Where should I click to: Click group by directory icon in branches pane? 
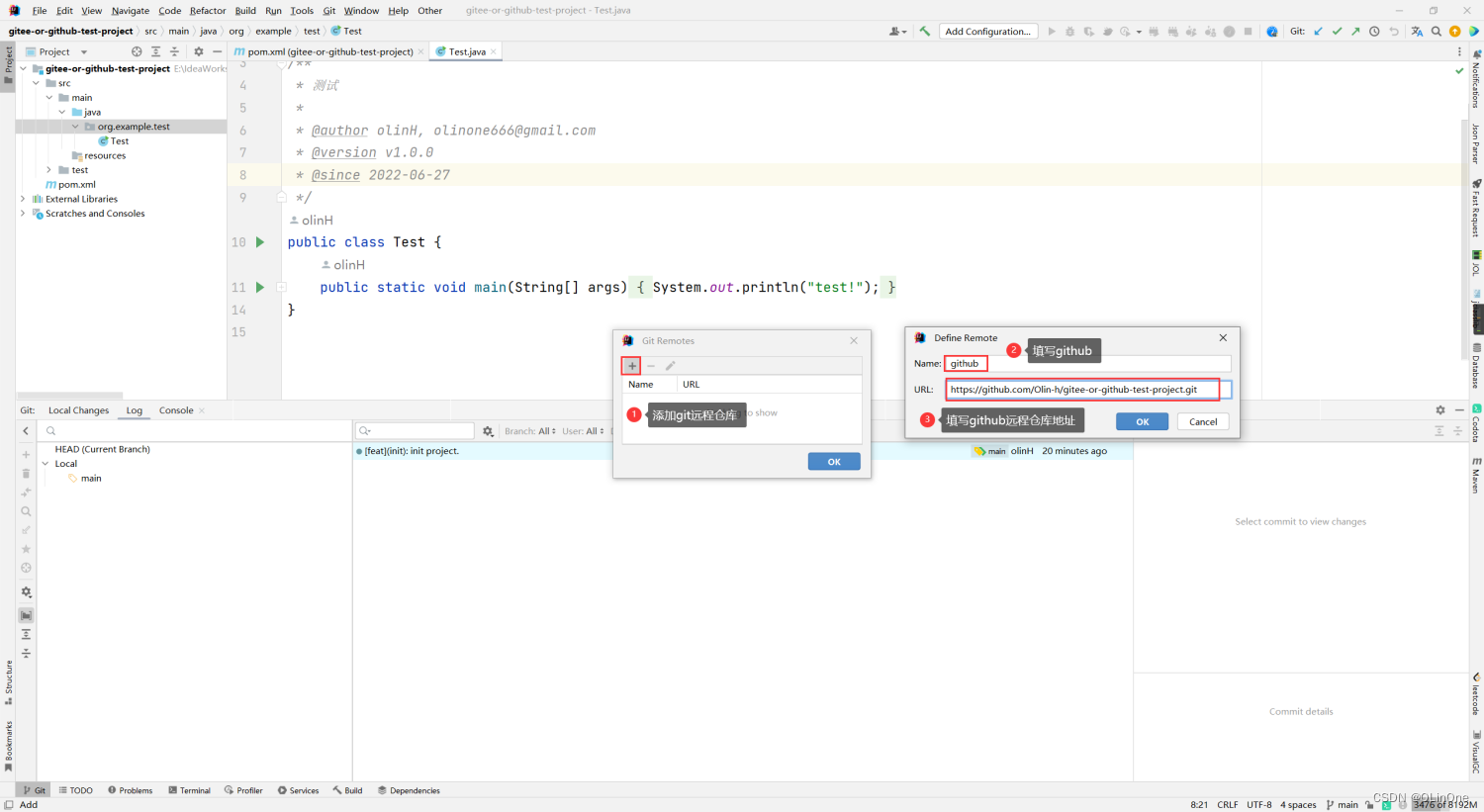pyautogui.click(x=26, y=615)
